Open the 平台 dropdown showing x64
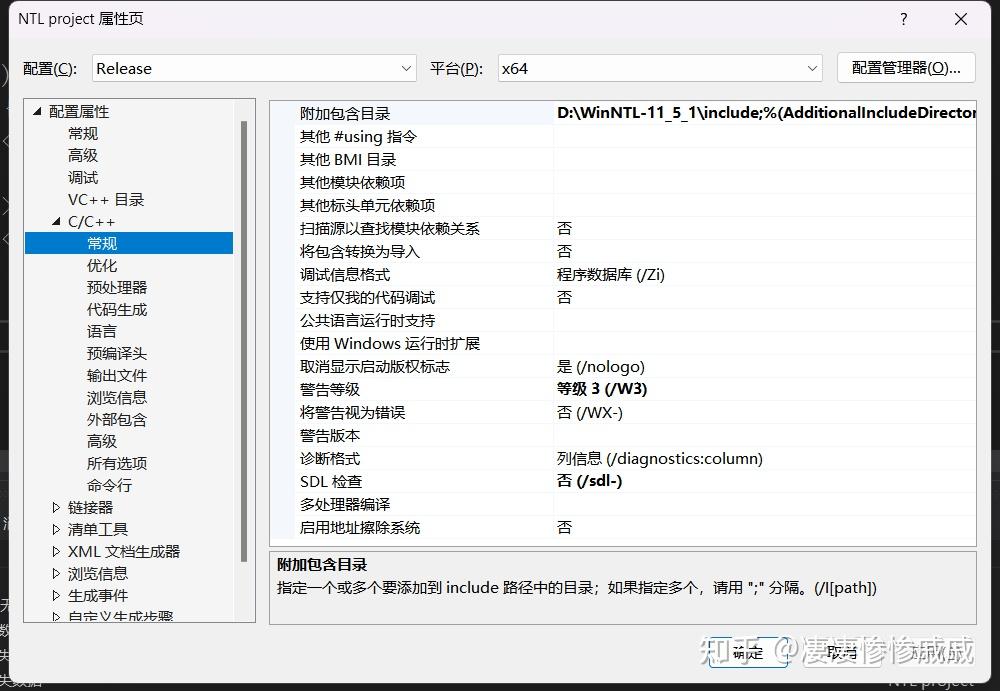Screen dimensions: 1000x691 point(660,68)
